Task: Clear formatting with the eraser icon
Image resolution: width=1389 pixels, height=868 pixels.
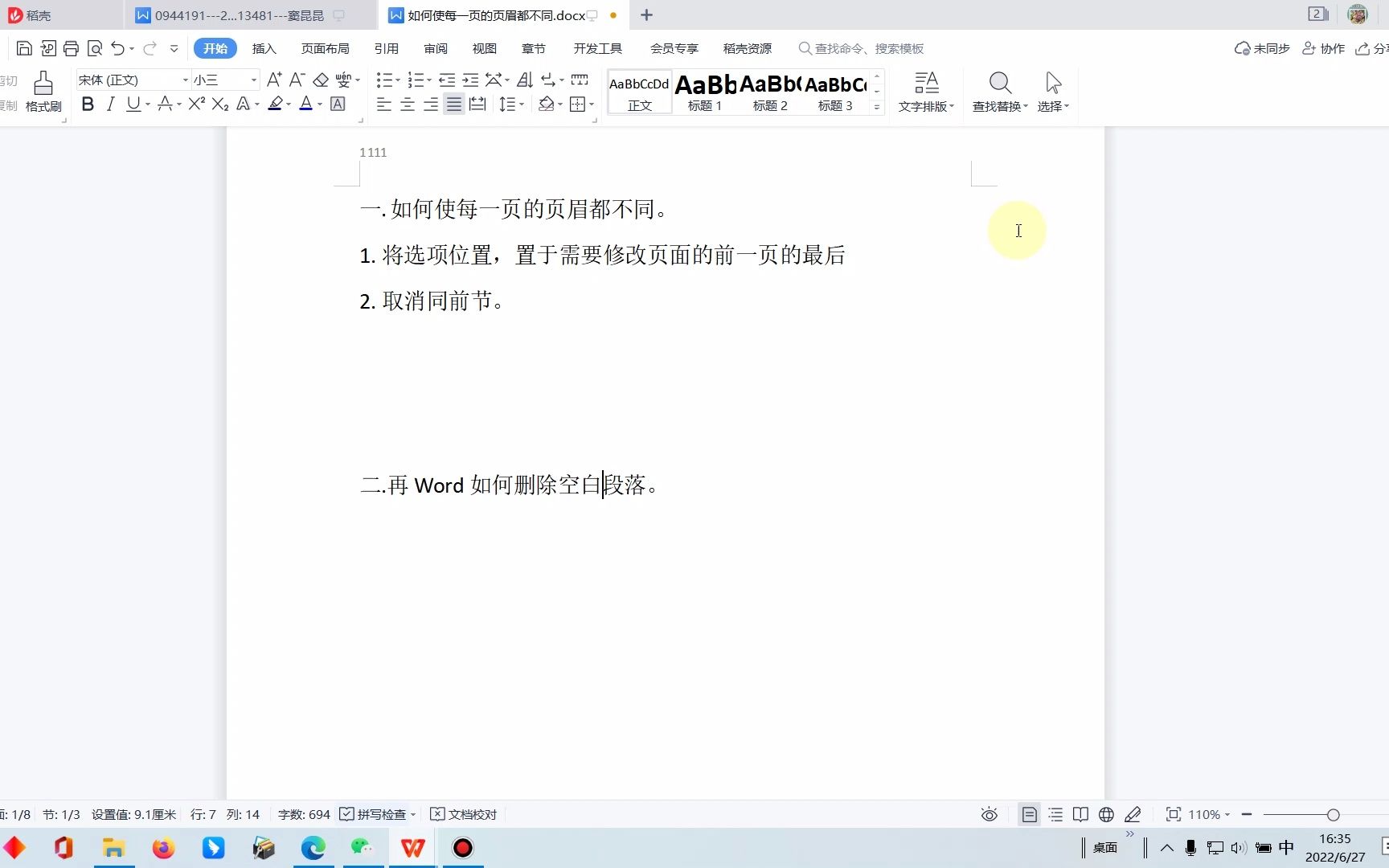Action: [x=321, y=80]
